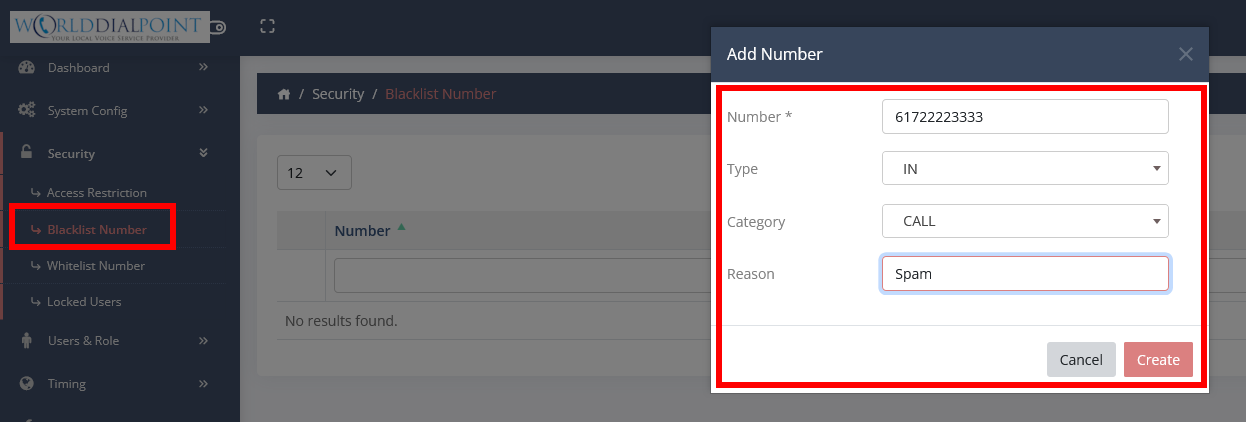Click the Reason field containing Spam
1246x422 pixels.
point(1025,273)
